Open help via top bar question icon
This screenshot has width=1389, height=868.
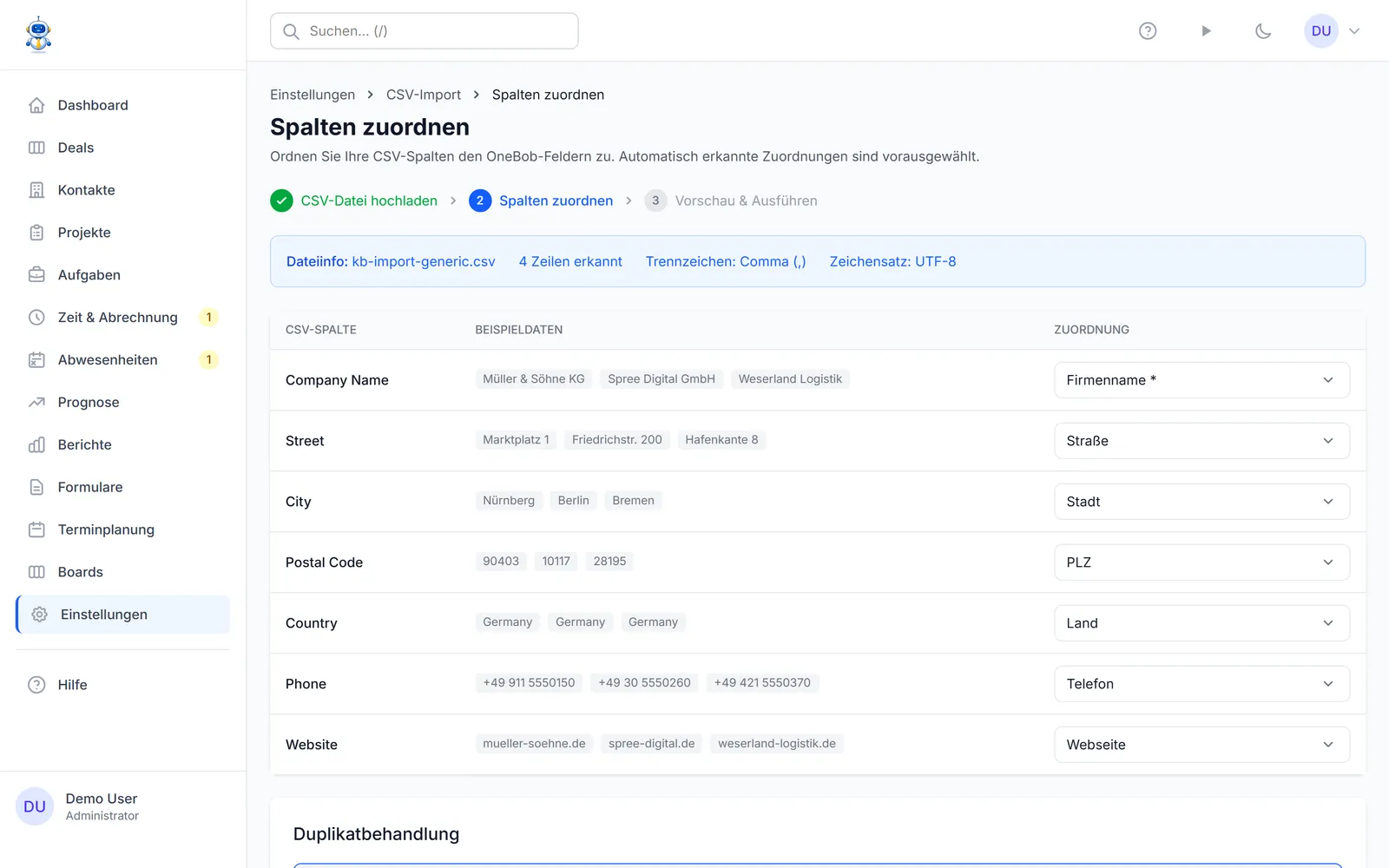point(1148,31)
